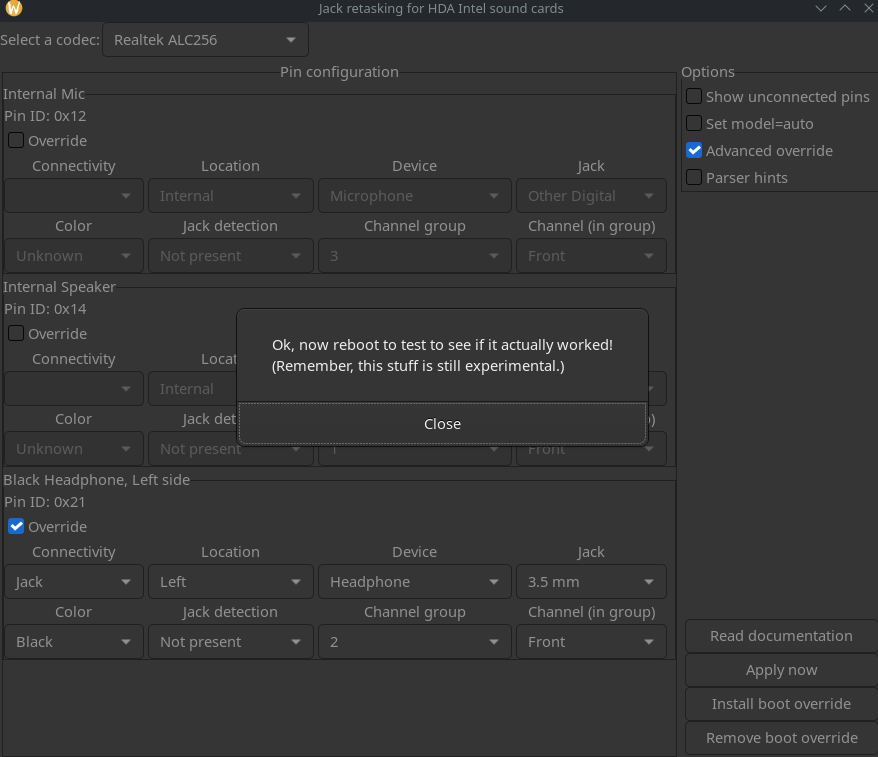Click the 'Pin ID: 0x14' text
The image size is (878, 757).
45,309
